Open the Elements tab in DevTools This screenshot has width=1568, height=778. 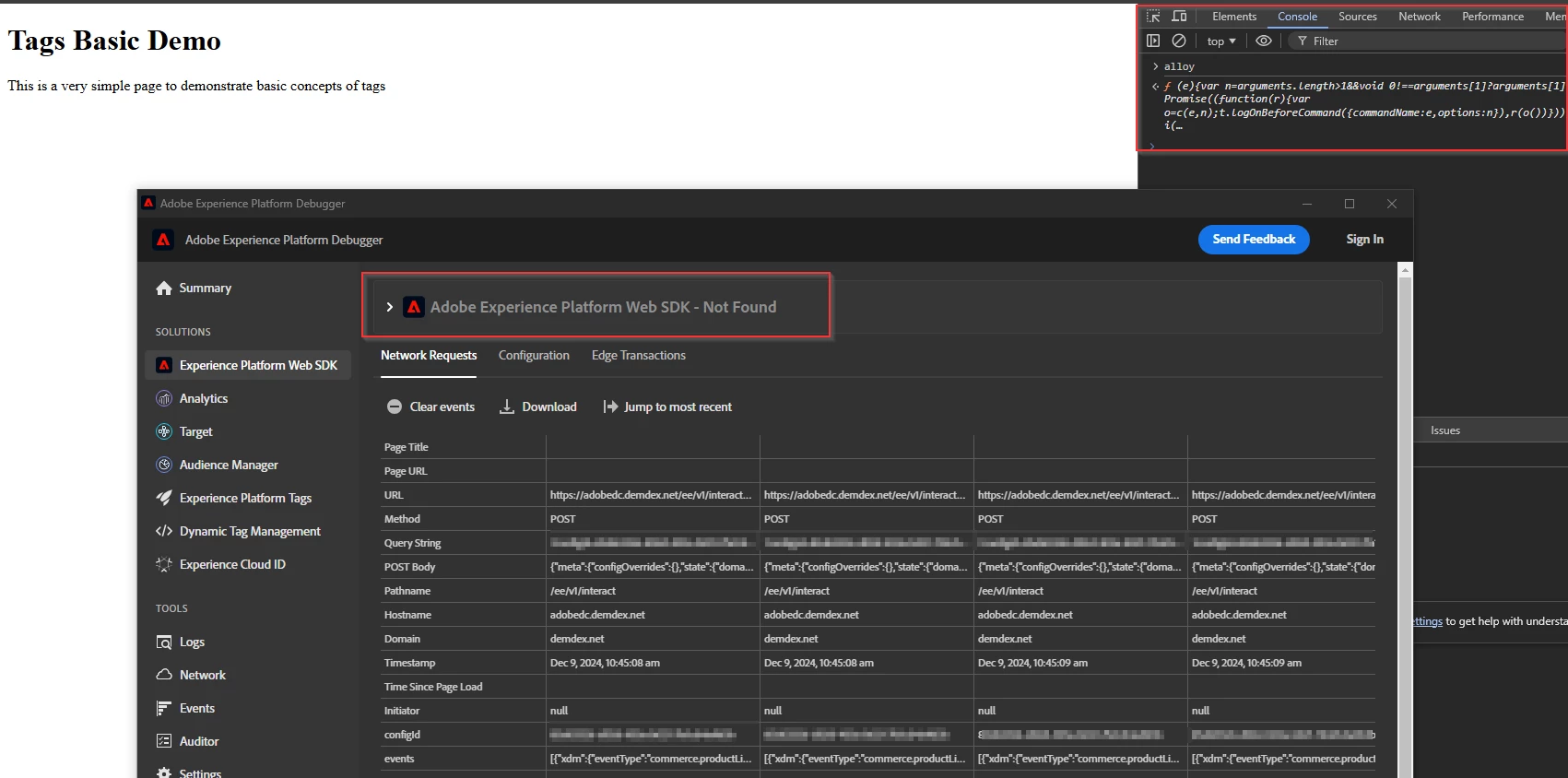(x=1234, y=17)
